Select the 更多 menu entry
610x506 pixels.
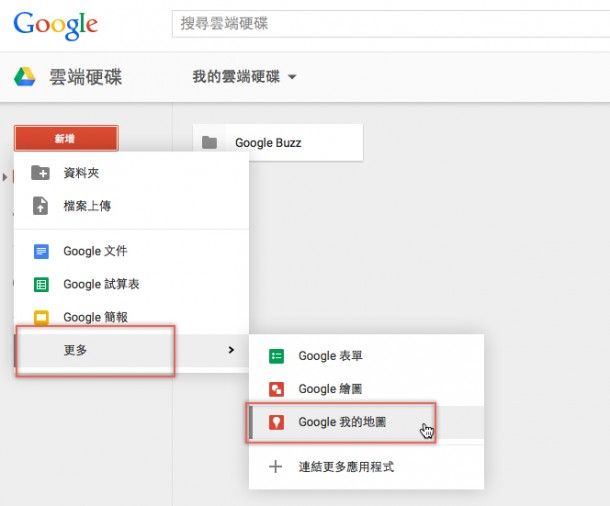75,350
